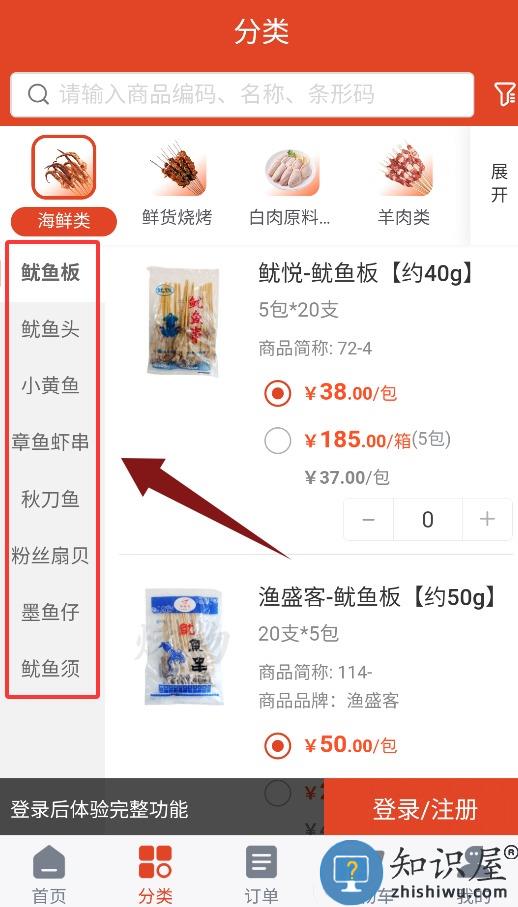The image size is (518, 907).
Task: Open the 粉丝扇贝 subcategory
Action: click(51, 556)
